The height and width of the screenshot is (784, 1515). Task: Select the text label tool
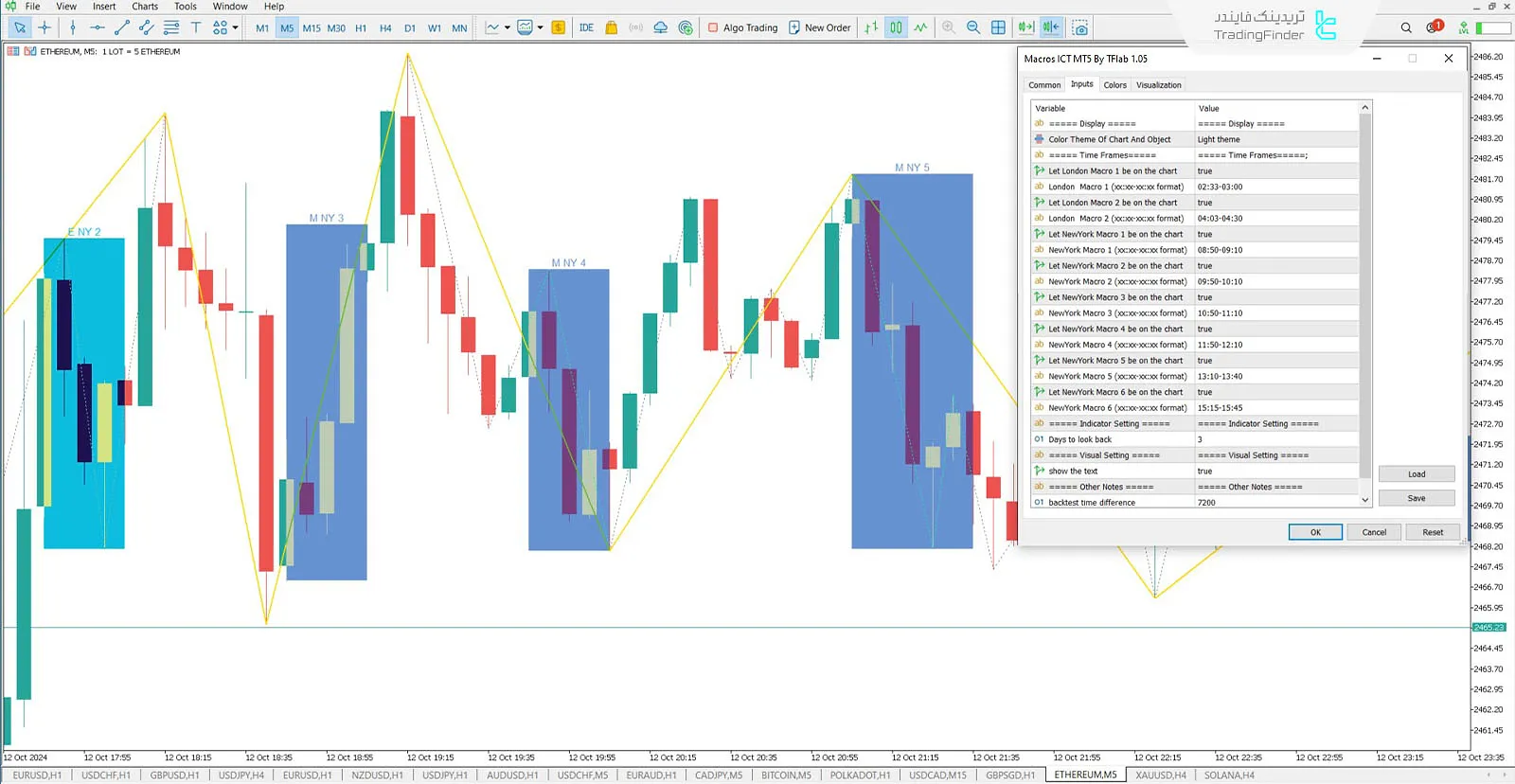pos(196,27)
